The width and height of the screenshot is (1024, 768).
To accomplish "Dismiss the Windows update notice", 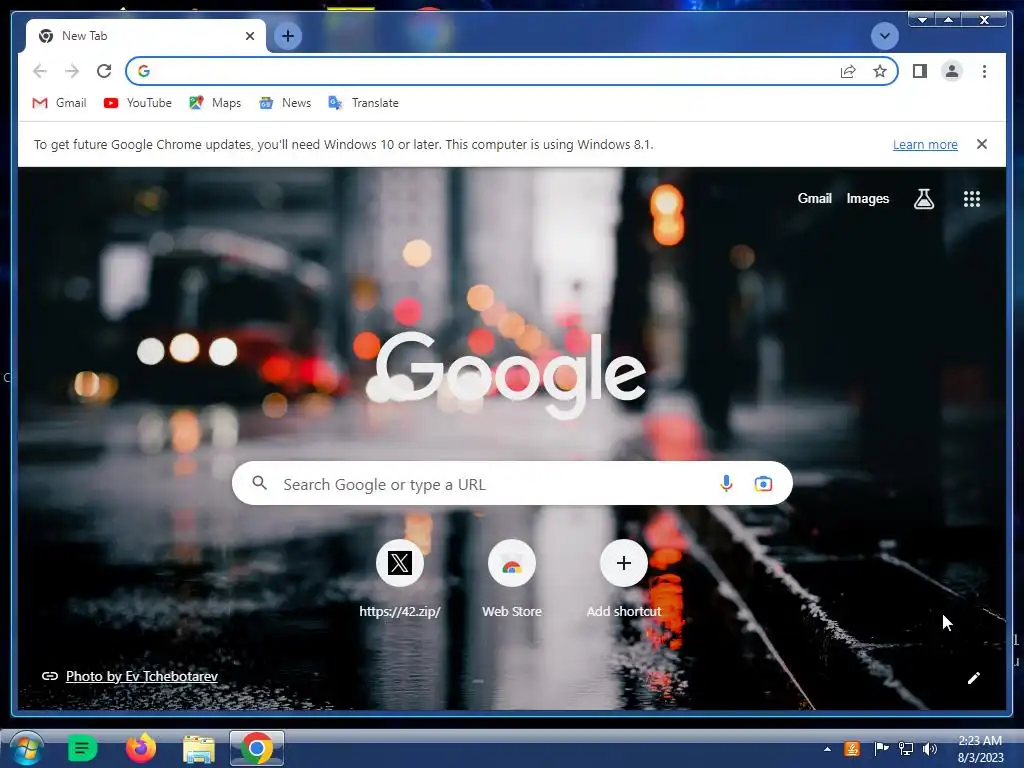I will pyautogui.click(x=981, y=144).
